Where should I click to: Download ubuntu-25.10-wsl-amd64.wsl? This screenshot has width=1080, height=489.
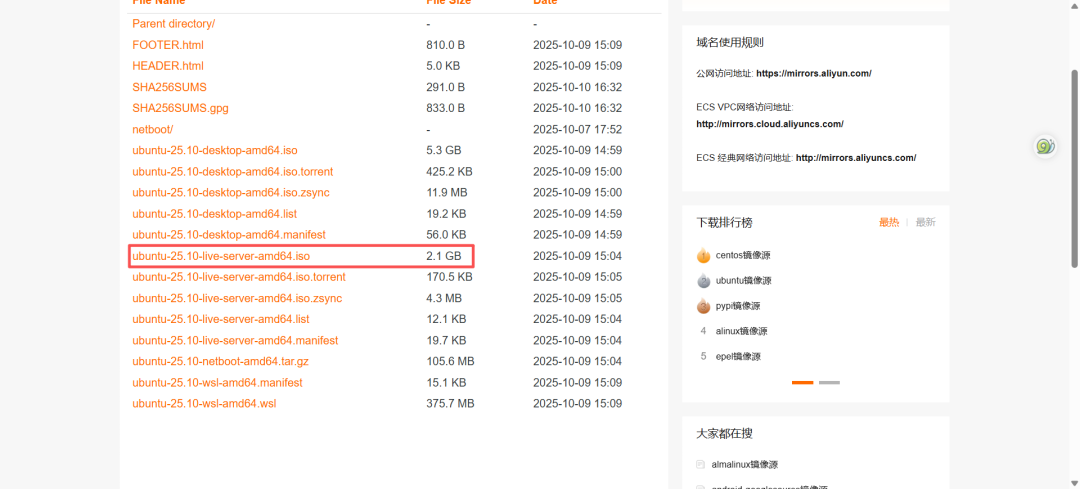pyautogui.click(x=205, y=403)
